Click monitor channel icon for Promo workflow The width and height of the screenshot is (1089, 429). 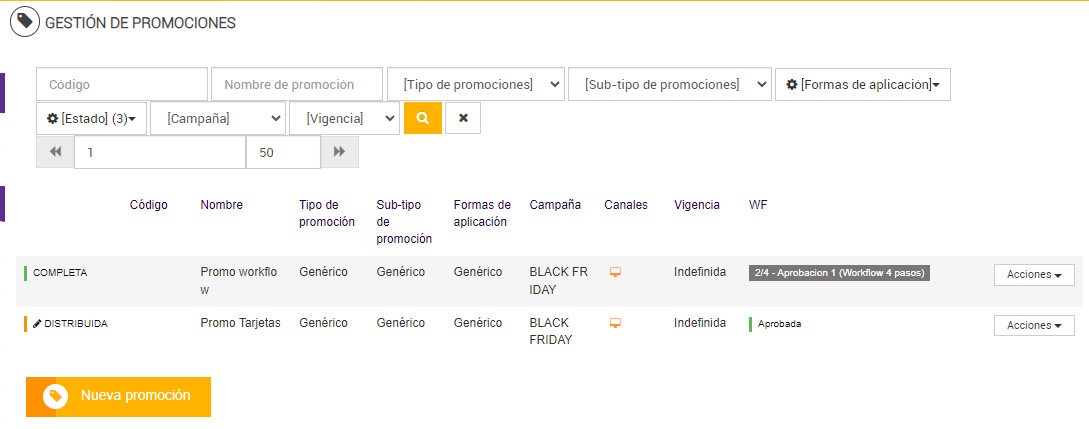pyautogui.click(x=616, y=272)
